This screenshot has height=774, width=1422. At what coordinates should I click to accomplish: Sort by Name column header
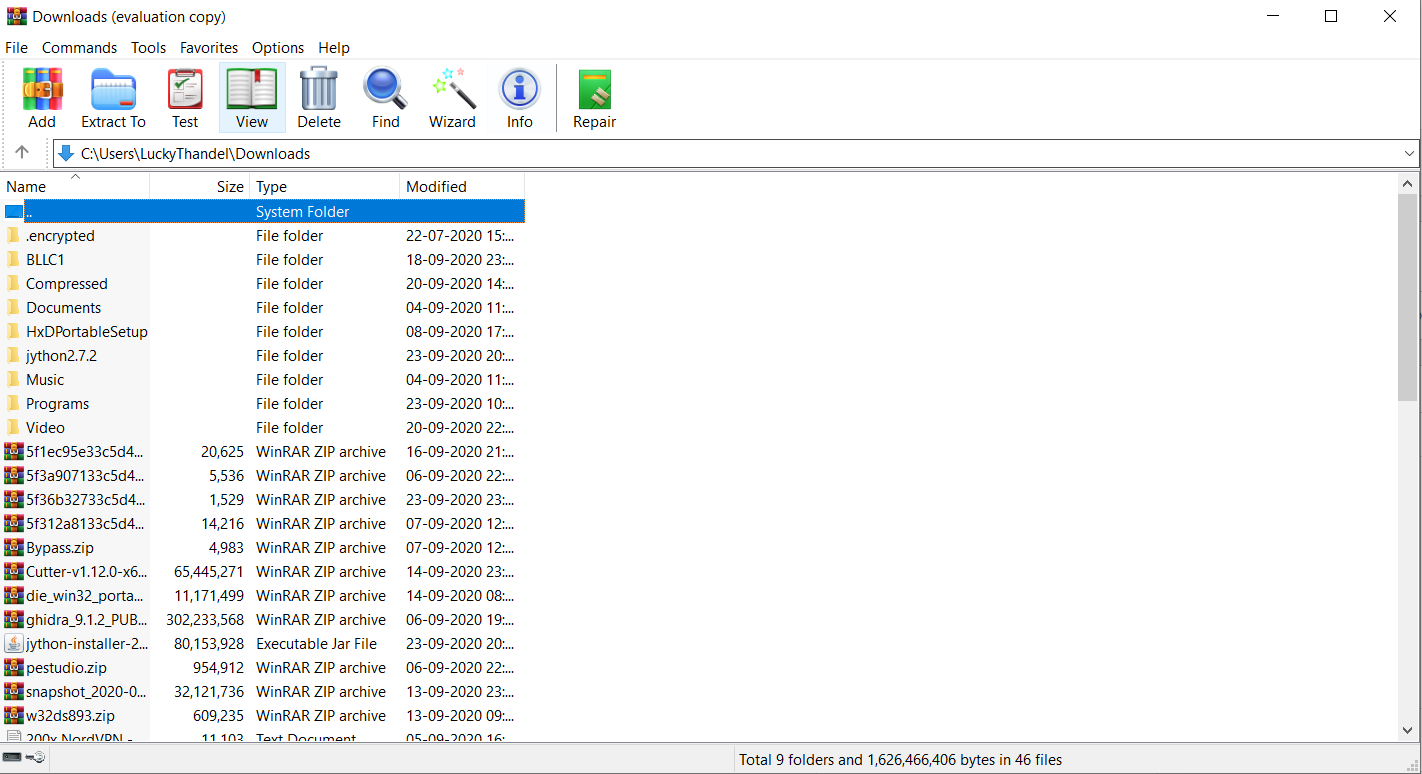75,186
